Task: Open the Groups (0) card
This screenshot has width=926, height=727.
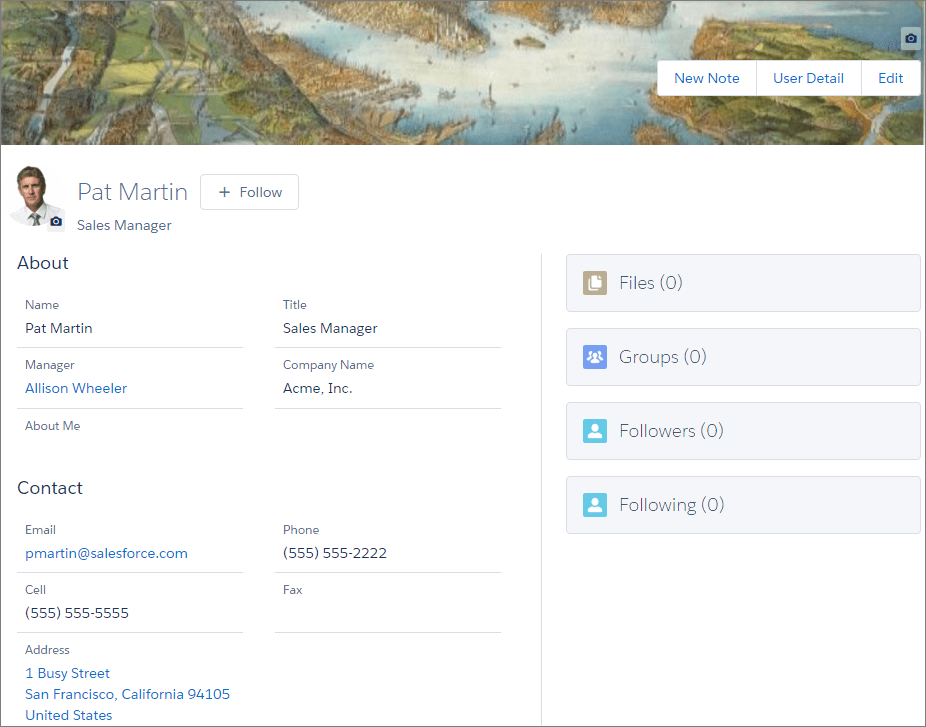Action: 743,357
